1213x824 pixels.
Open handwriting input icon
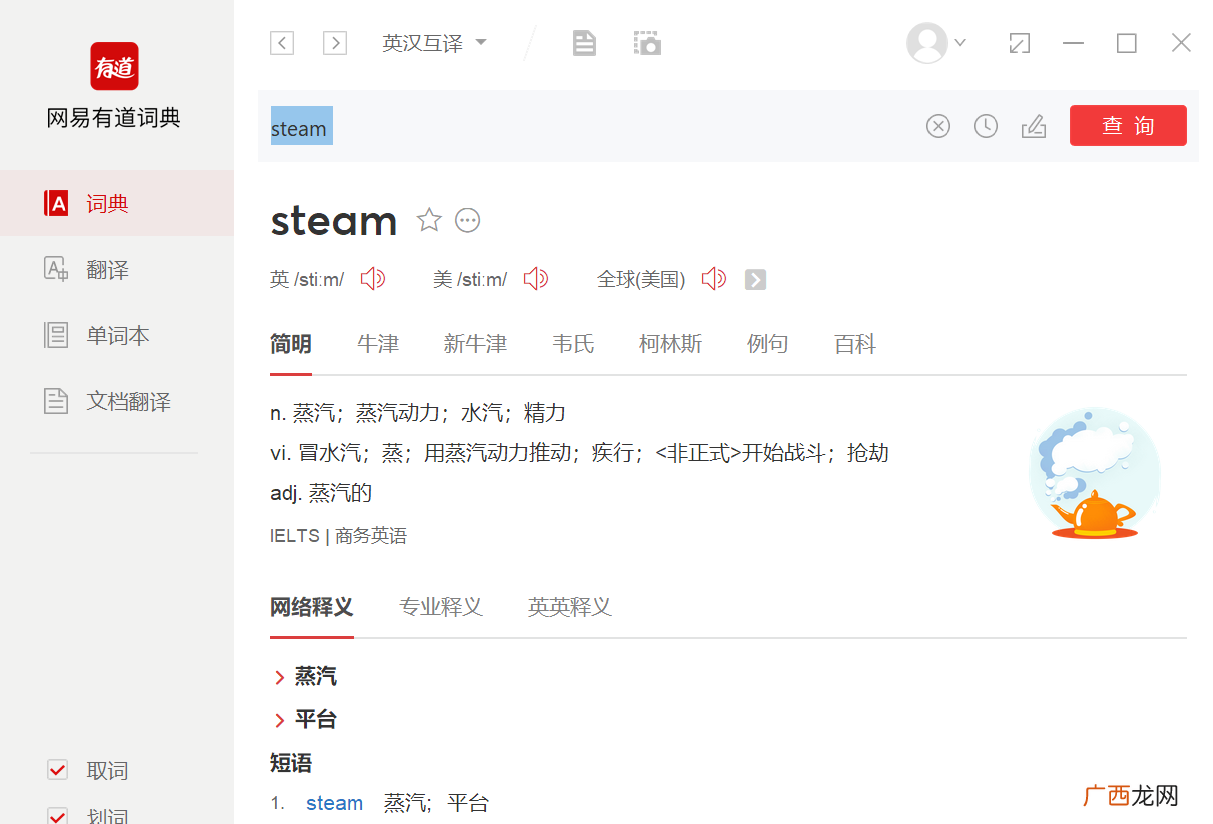pyautogui.click(x=1034, y=126)
